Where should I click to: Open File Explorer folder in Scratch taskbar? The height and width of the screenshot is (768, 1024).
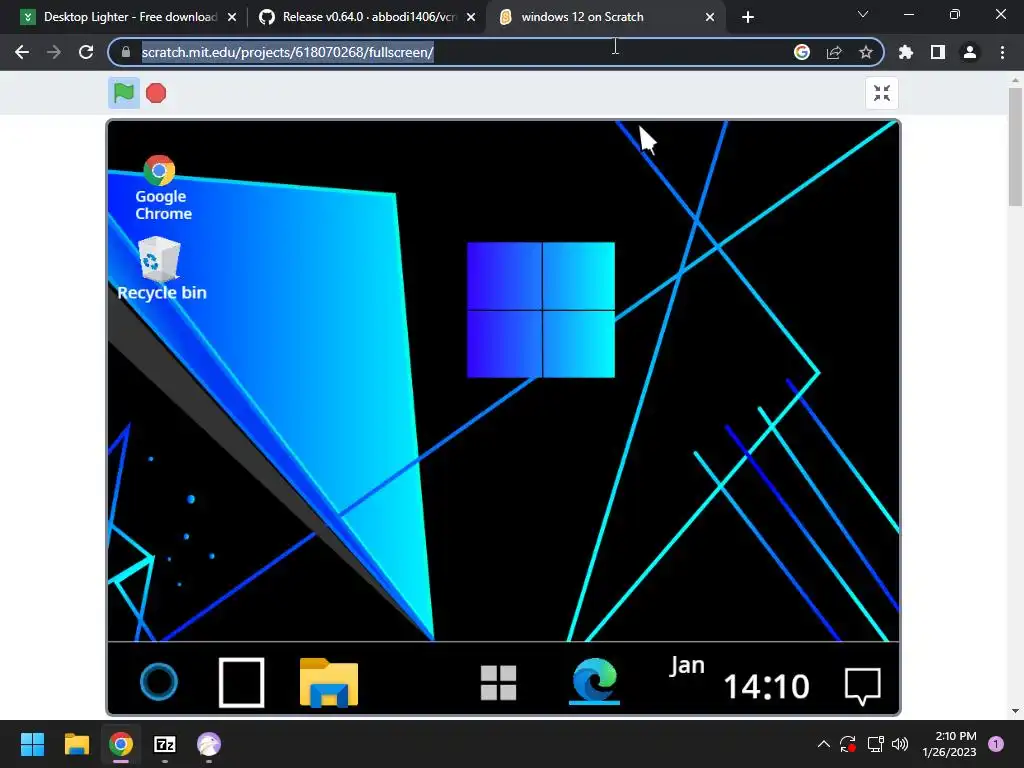point(328,682)
